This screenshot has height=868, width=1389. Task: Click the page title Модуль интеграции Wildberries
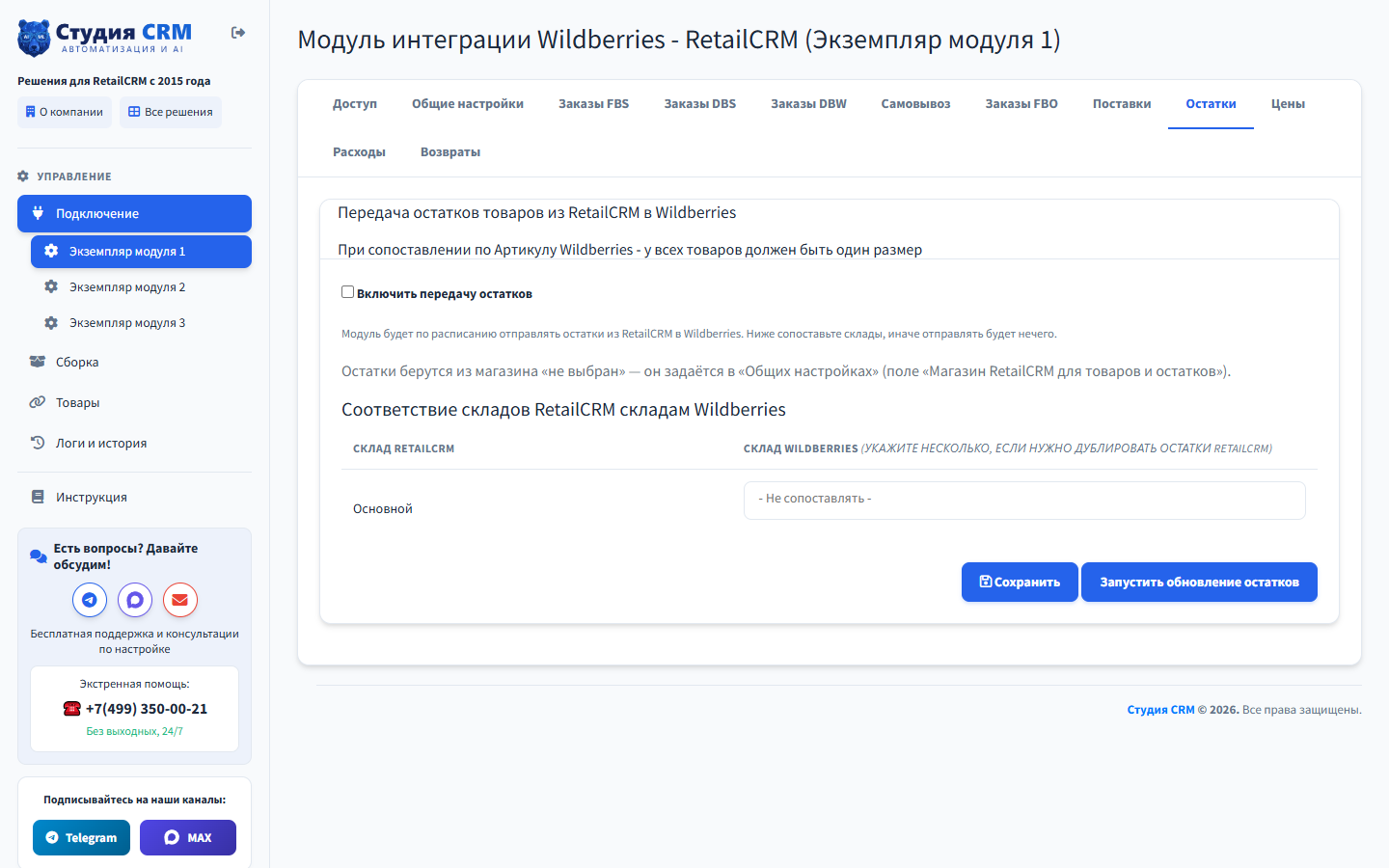pyautogui.click(x=679, y=40)
